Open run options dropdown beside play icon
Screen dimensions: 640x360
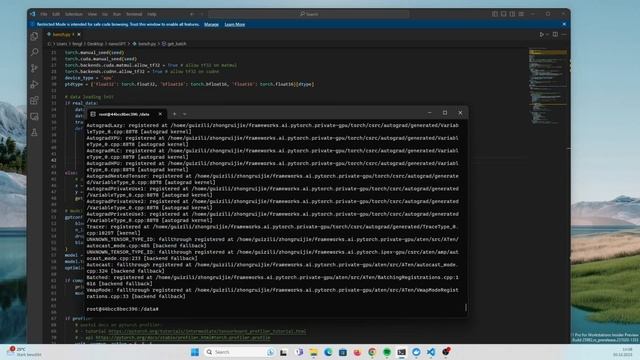547,35
